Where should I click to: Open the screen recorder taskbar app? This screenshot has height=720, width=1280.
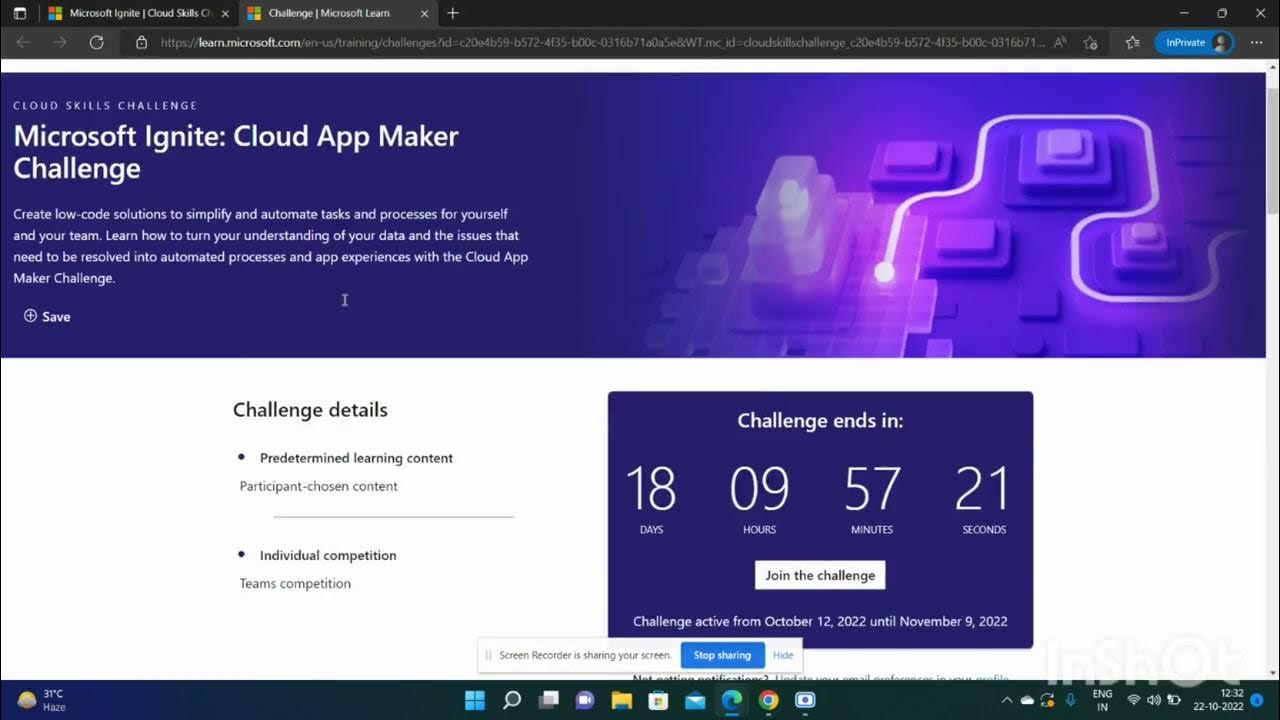[805, 699]
